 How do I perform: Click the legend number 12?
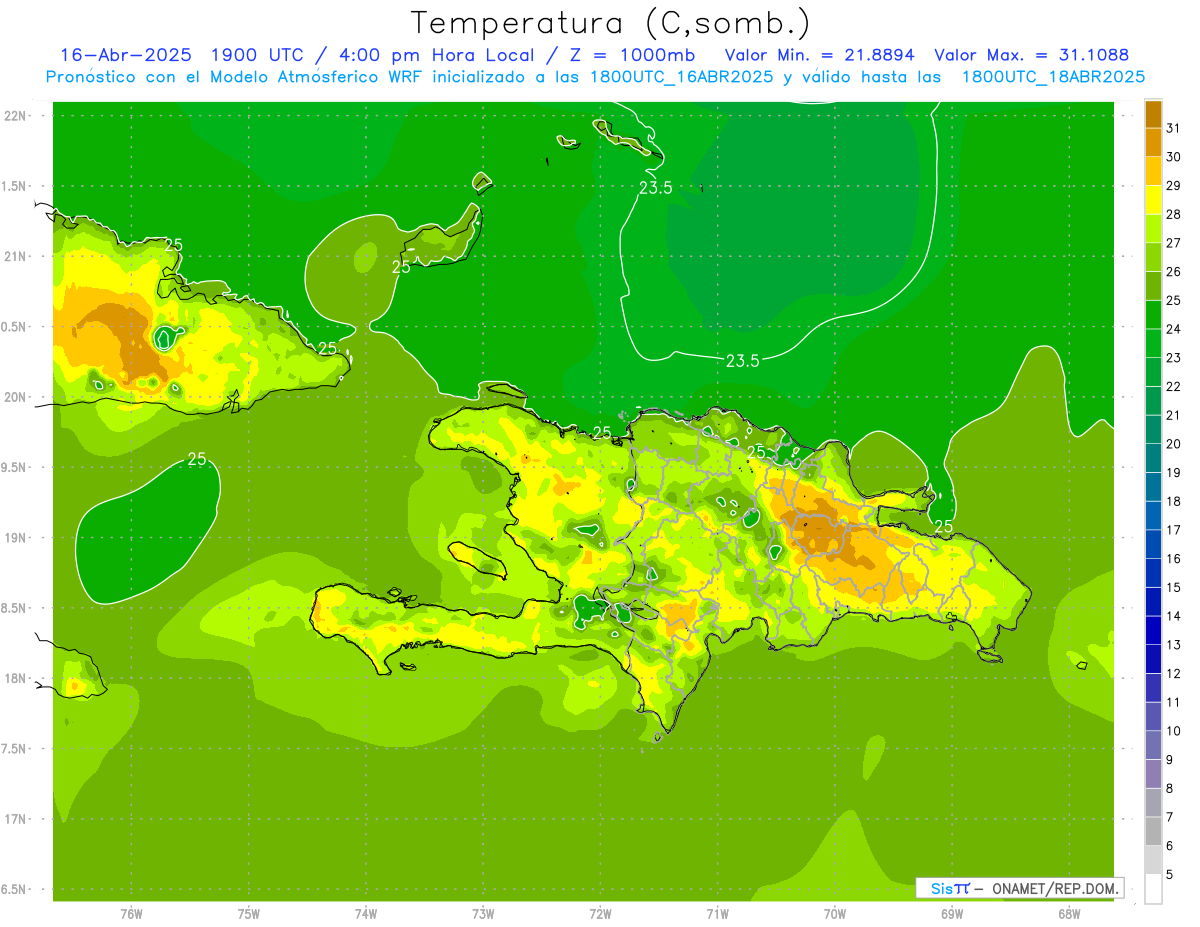(x=1174, y=674)
